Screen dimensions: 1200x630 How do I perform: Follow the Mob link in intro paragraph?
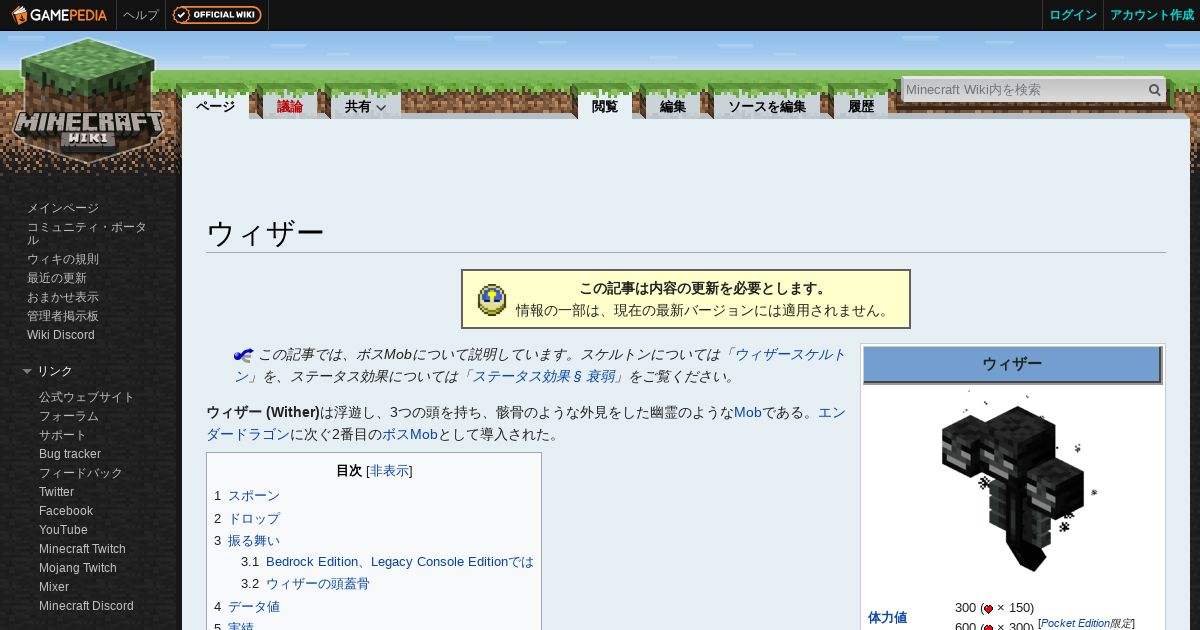coord(748,412)
